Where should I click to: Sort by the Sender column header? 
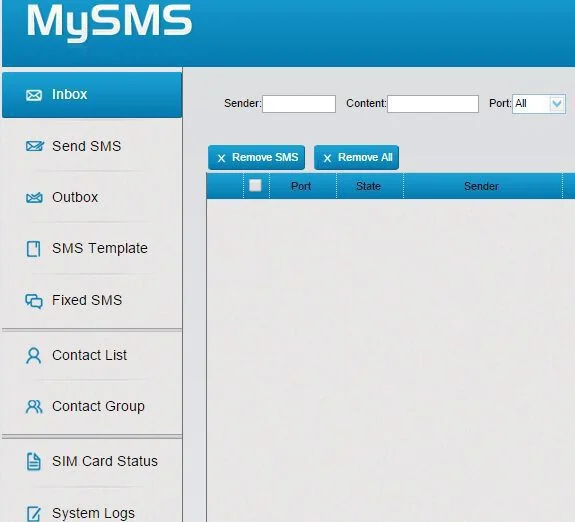[x=481, y=186]
